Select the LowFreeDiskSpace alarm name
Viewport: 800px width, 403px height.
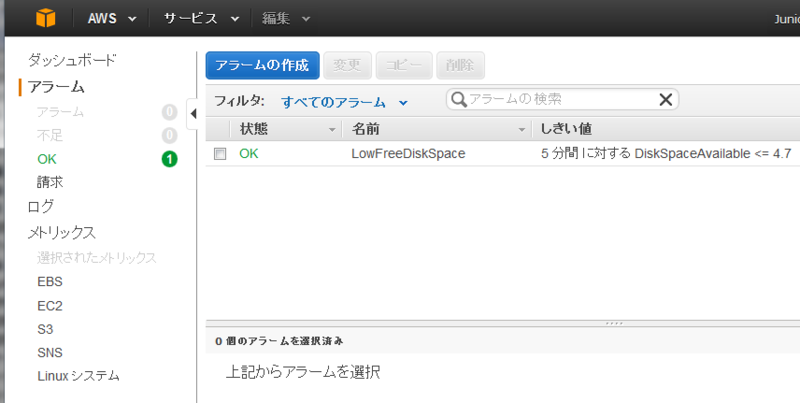[408, 154]
